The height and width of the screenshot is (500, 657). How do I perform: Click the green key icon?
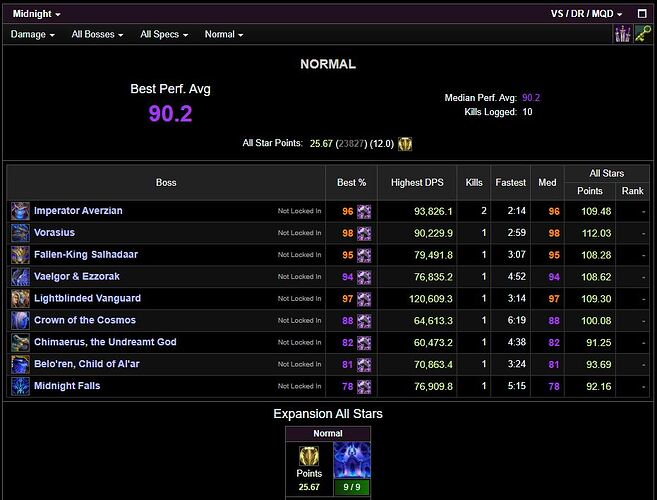(x=643, y=34)
